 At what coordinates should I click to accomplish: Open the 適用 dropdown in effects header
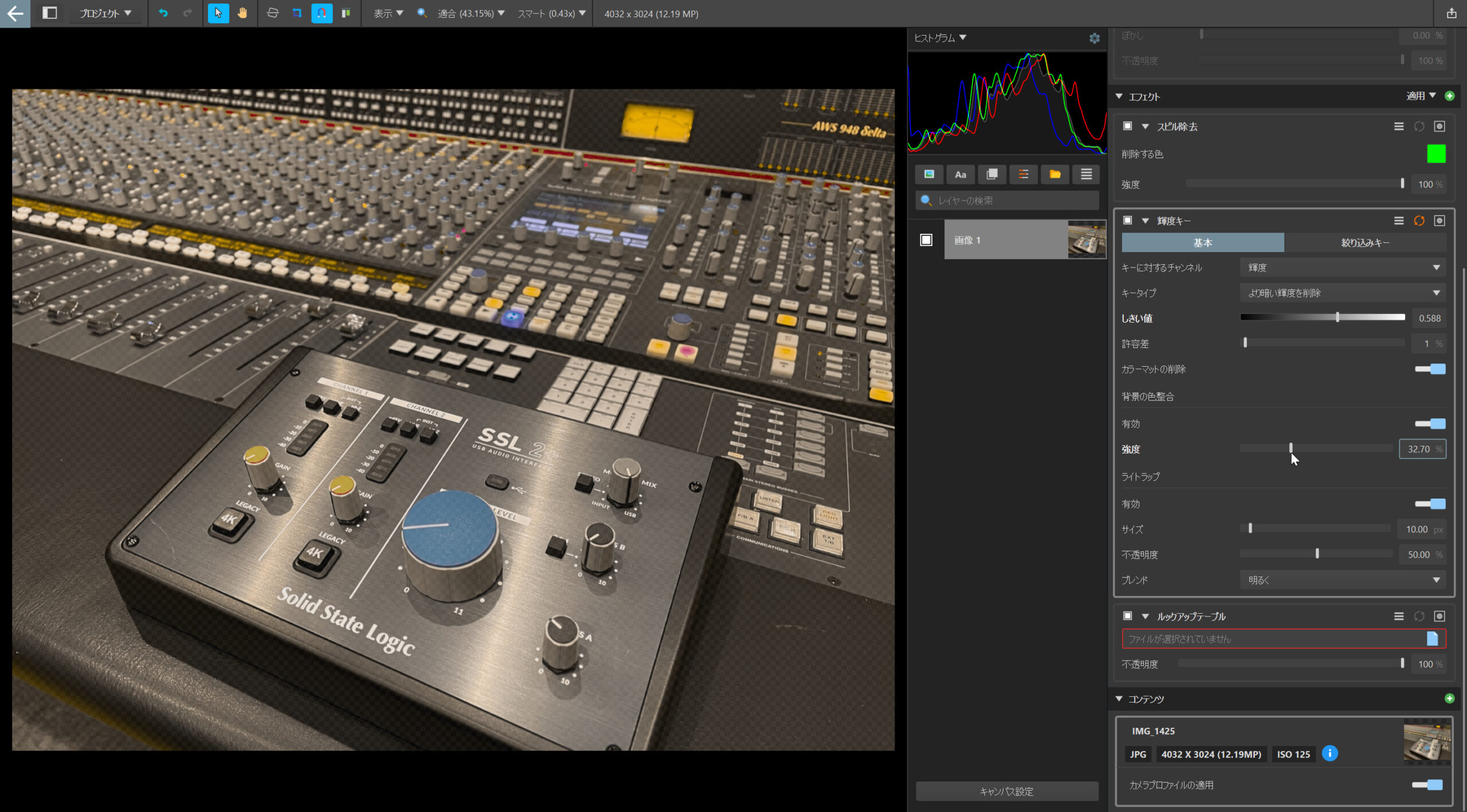(x=1421, y=96)
